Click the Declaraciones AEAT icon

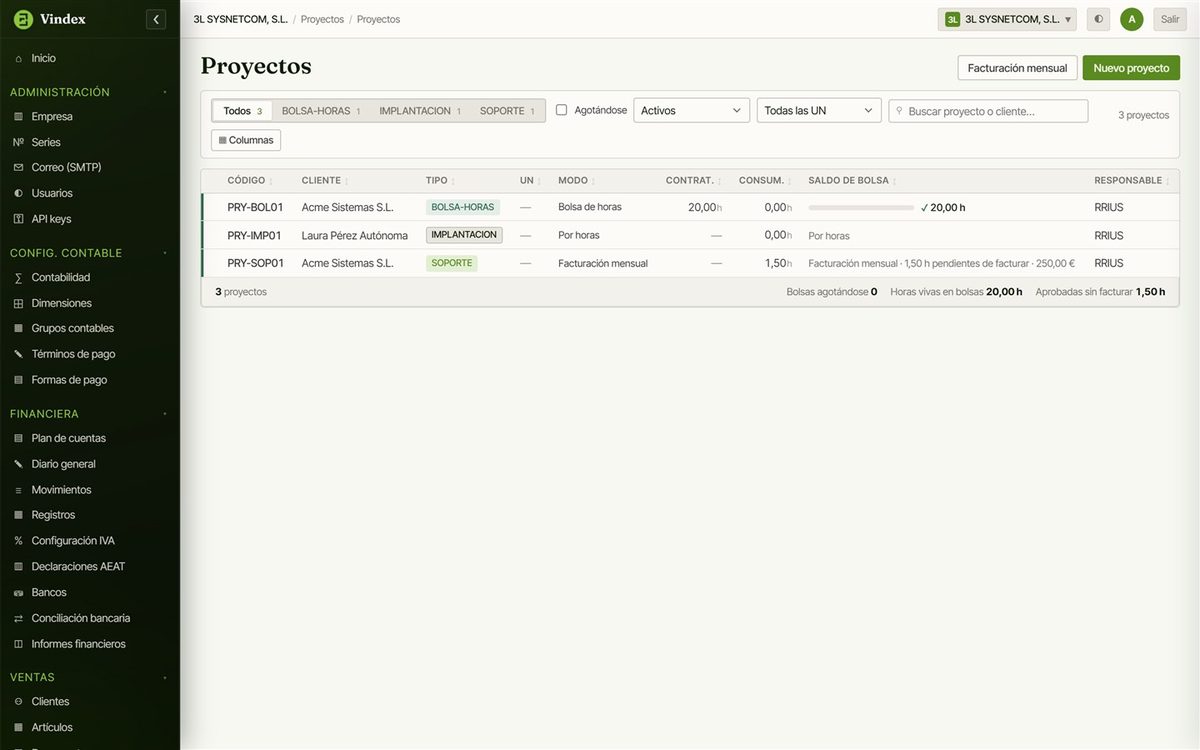[x=18, y=567]
